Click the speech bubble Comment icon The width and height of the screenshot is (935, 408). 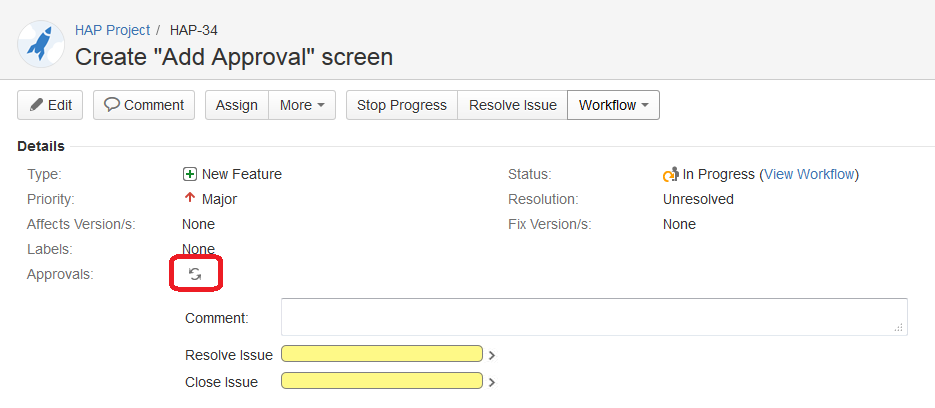[x=112, y=105]
